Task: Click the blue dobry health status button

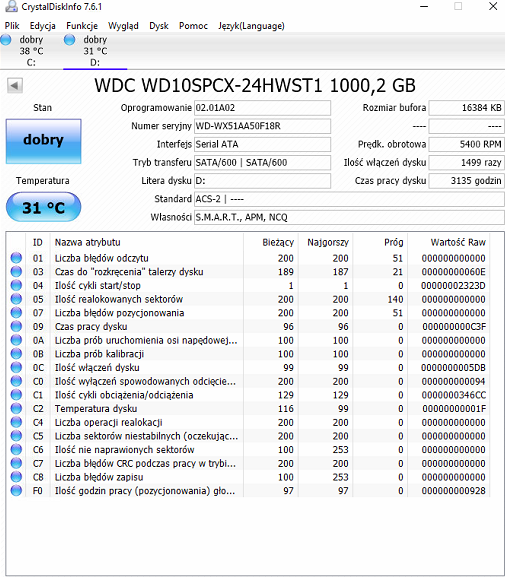Action: click(43, 141)
